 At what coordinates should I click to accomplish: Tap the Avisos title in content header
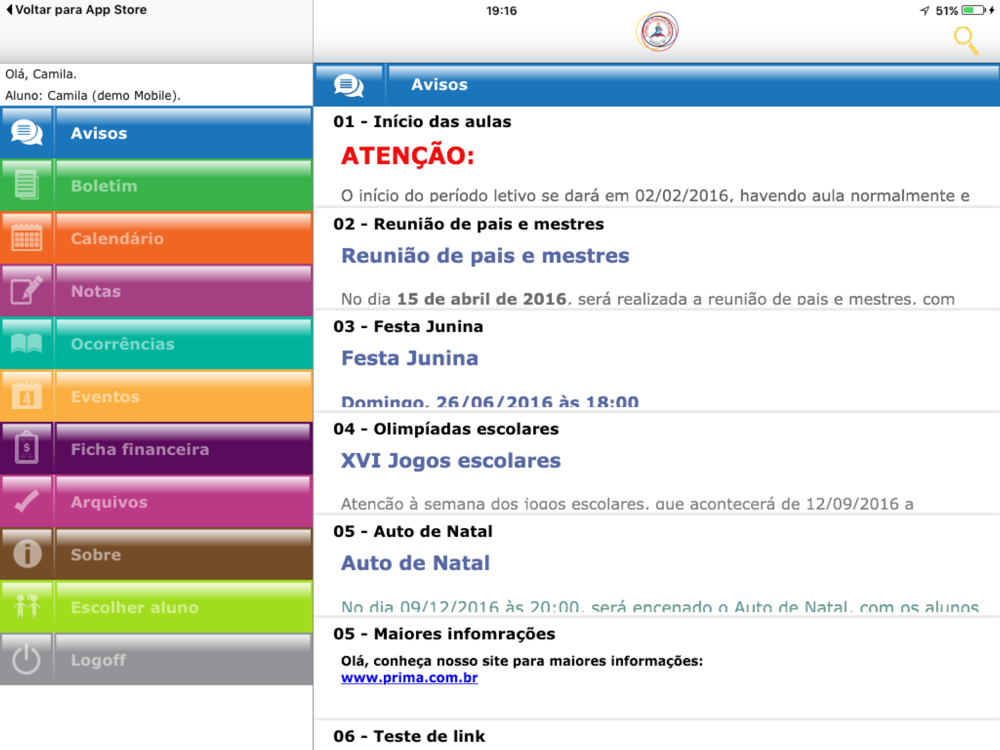(439, 85)
